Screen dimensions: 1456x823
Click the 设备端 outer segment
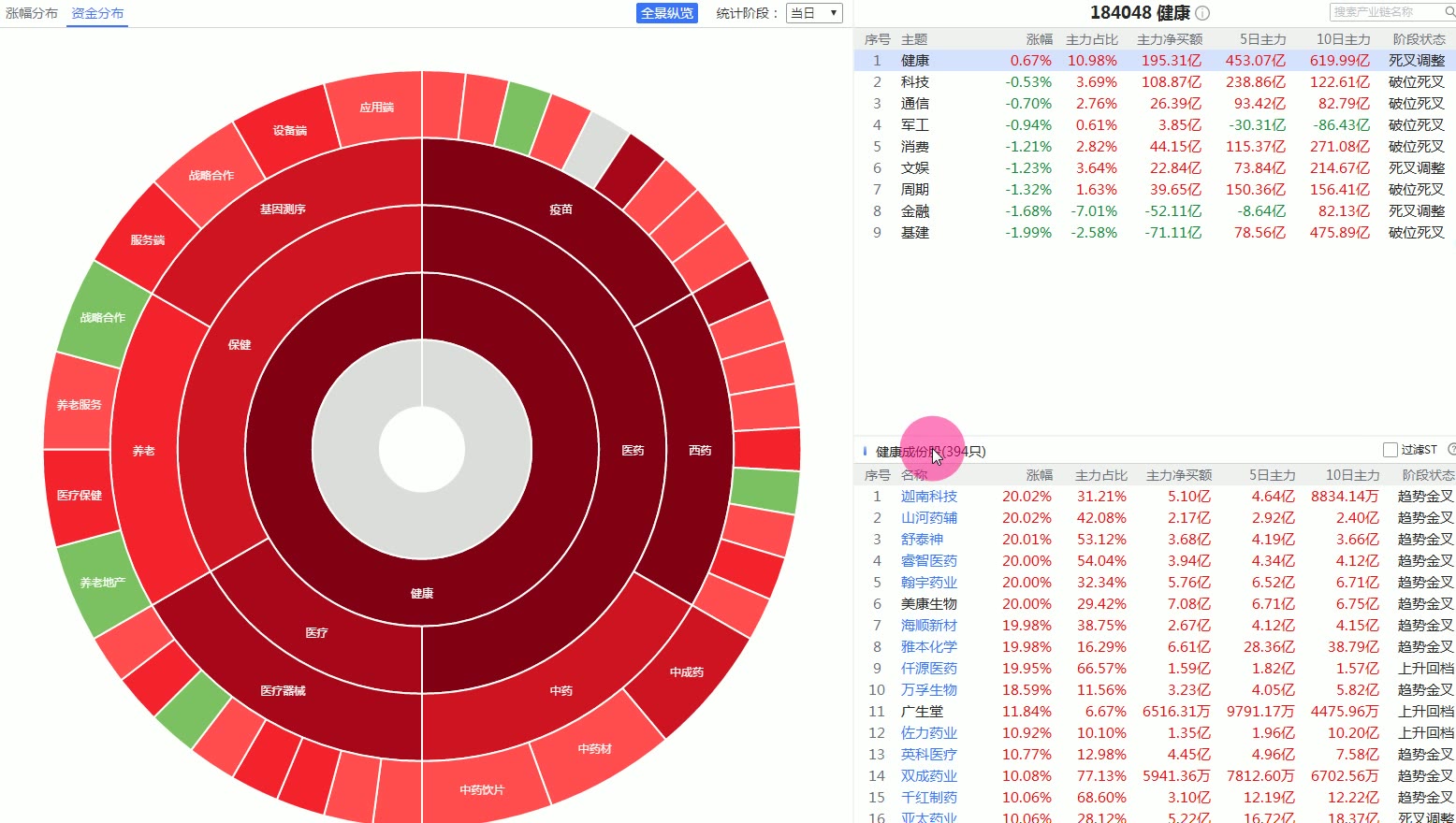coord(289,131)
